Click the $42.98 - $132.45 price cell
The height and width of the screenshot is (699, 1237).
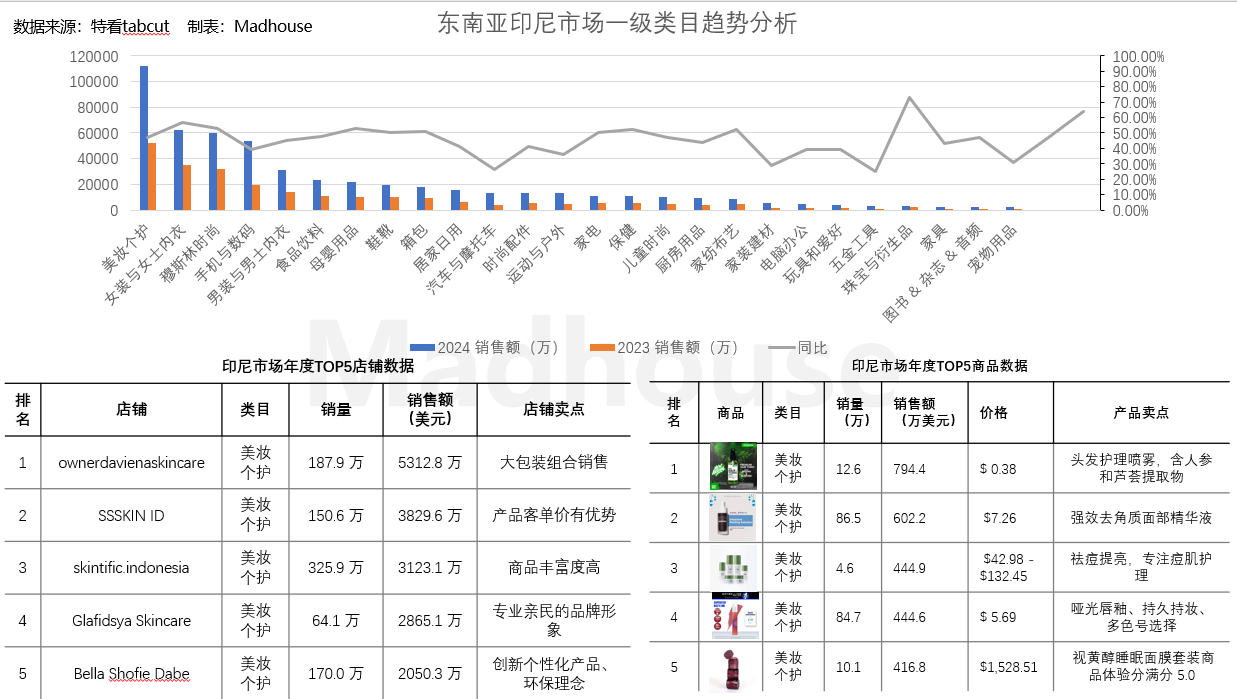(x=1008, y=567)
